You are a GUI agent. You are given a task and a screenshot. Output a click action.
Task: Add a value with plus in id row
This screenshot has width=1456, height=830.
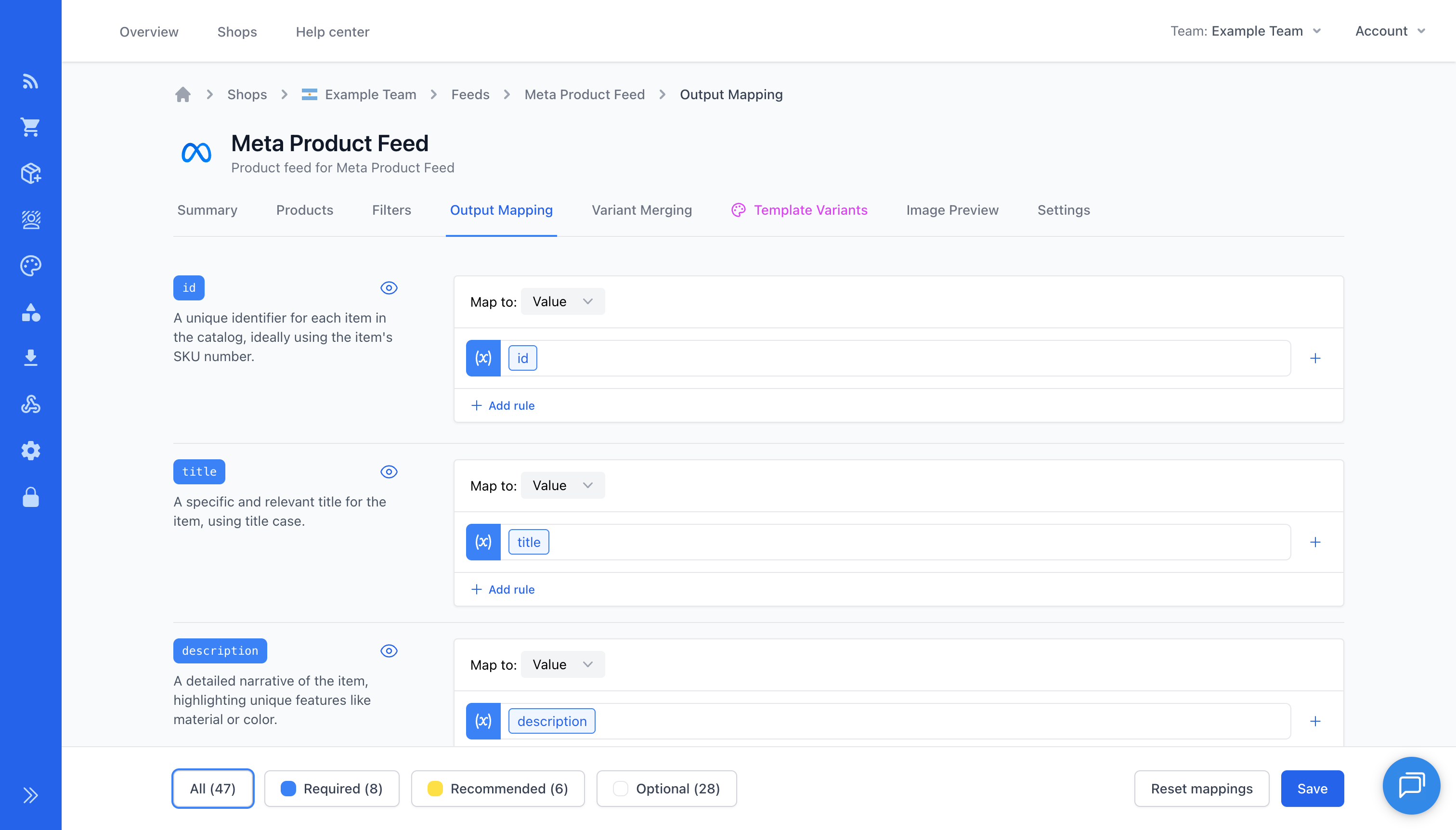click(x=1315, y=358)
